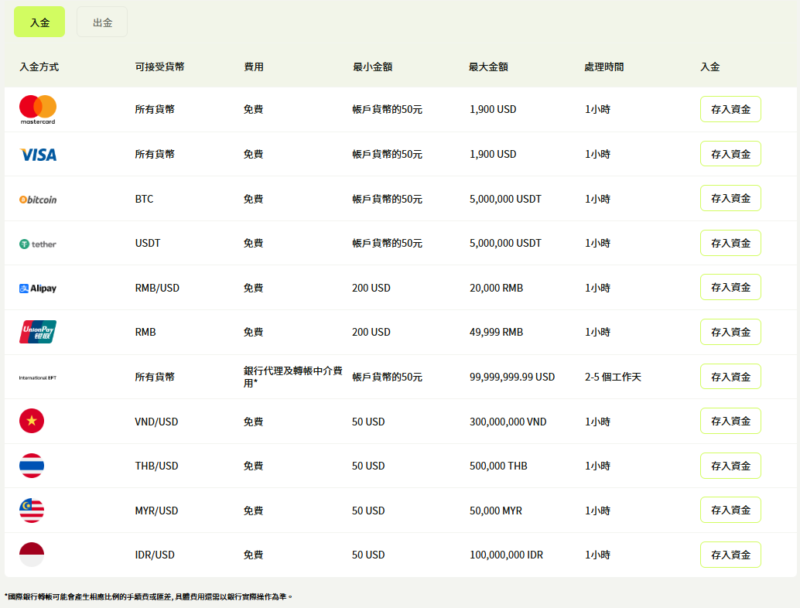
Task: Switch to the 出金 withdrawal tab
Action: 102,22
